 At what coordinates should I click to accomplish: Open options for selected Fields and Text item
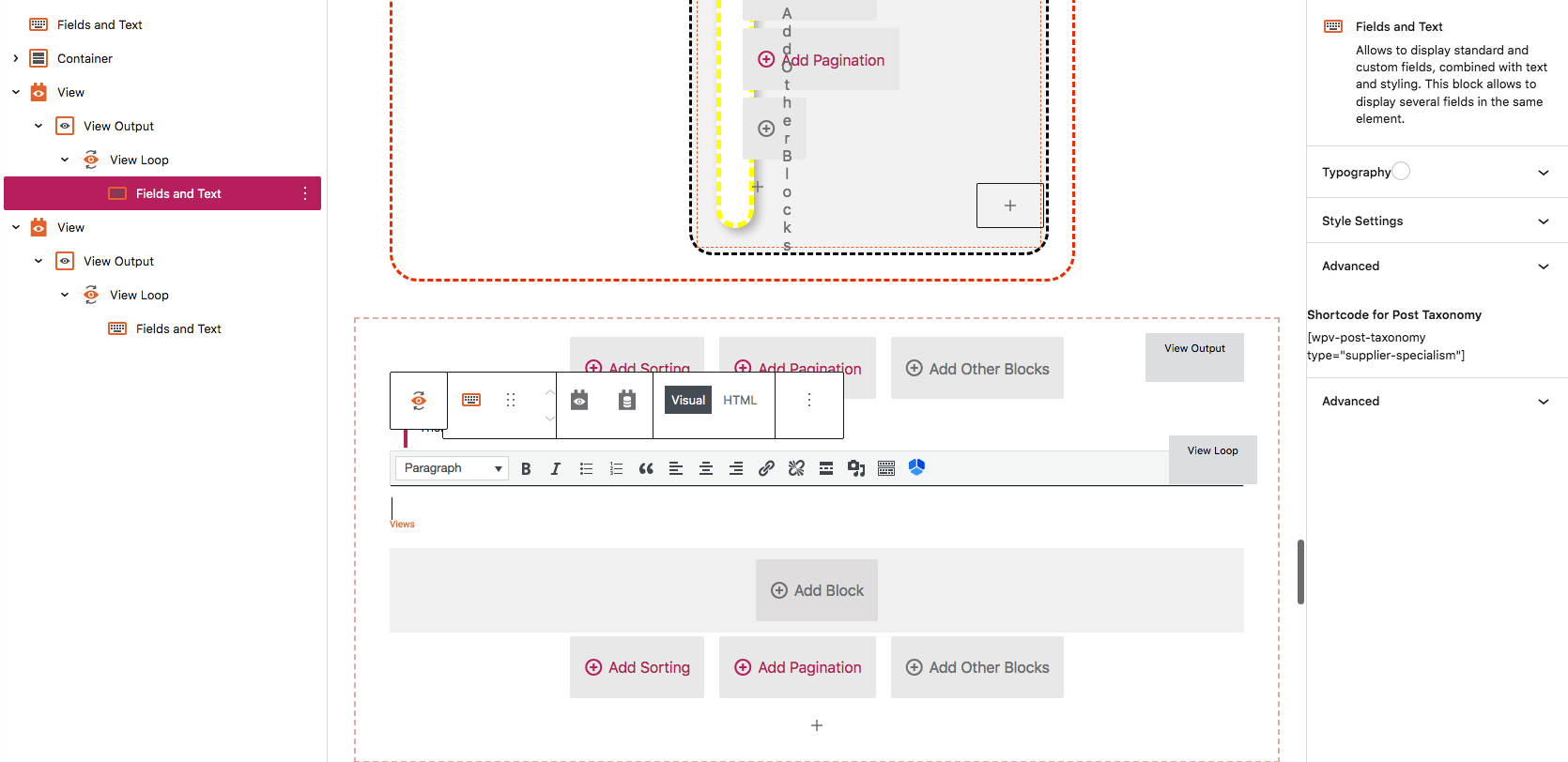click(x=305, y=193)
